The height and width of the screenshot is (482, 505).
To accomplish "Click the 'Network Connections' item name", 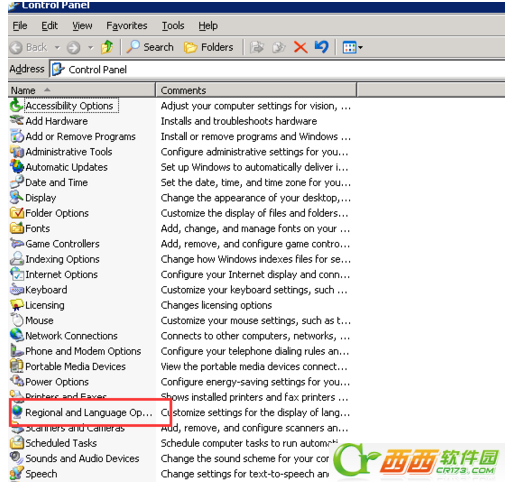I will coord(71,336).
